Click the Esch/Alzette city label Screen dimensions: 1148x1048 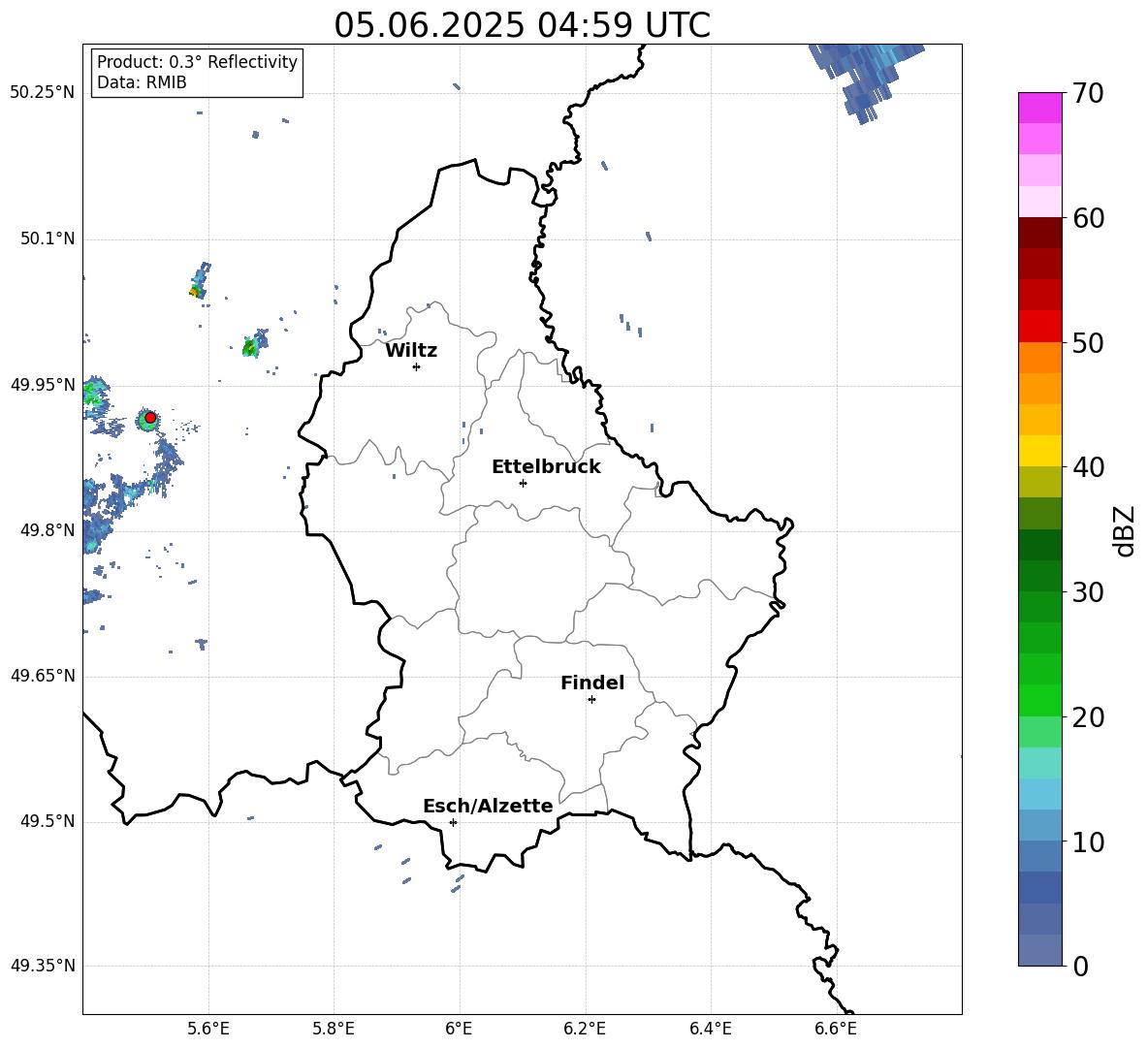click(x=488, y=806)
